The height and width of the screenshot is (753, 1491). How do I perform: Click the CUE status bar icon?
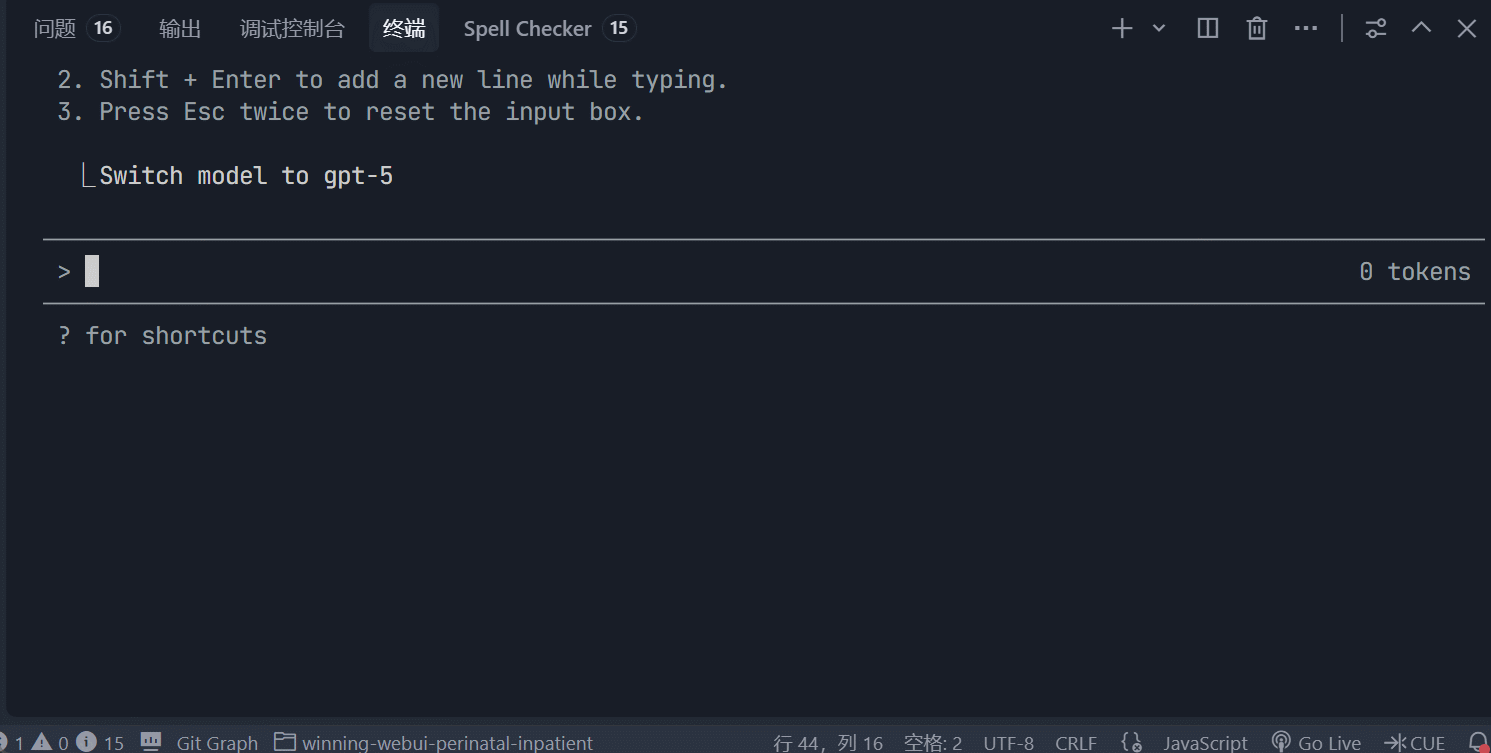pos(1415,742)
